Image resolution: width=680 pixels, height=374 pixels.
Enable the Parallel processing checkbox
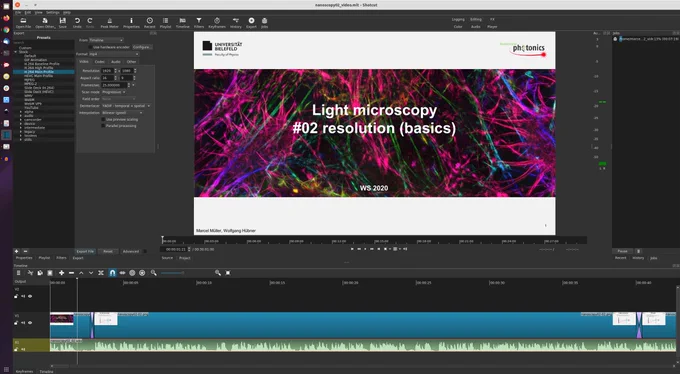(x=103, y=126)
